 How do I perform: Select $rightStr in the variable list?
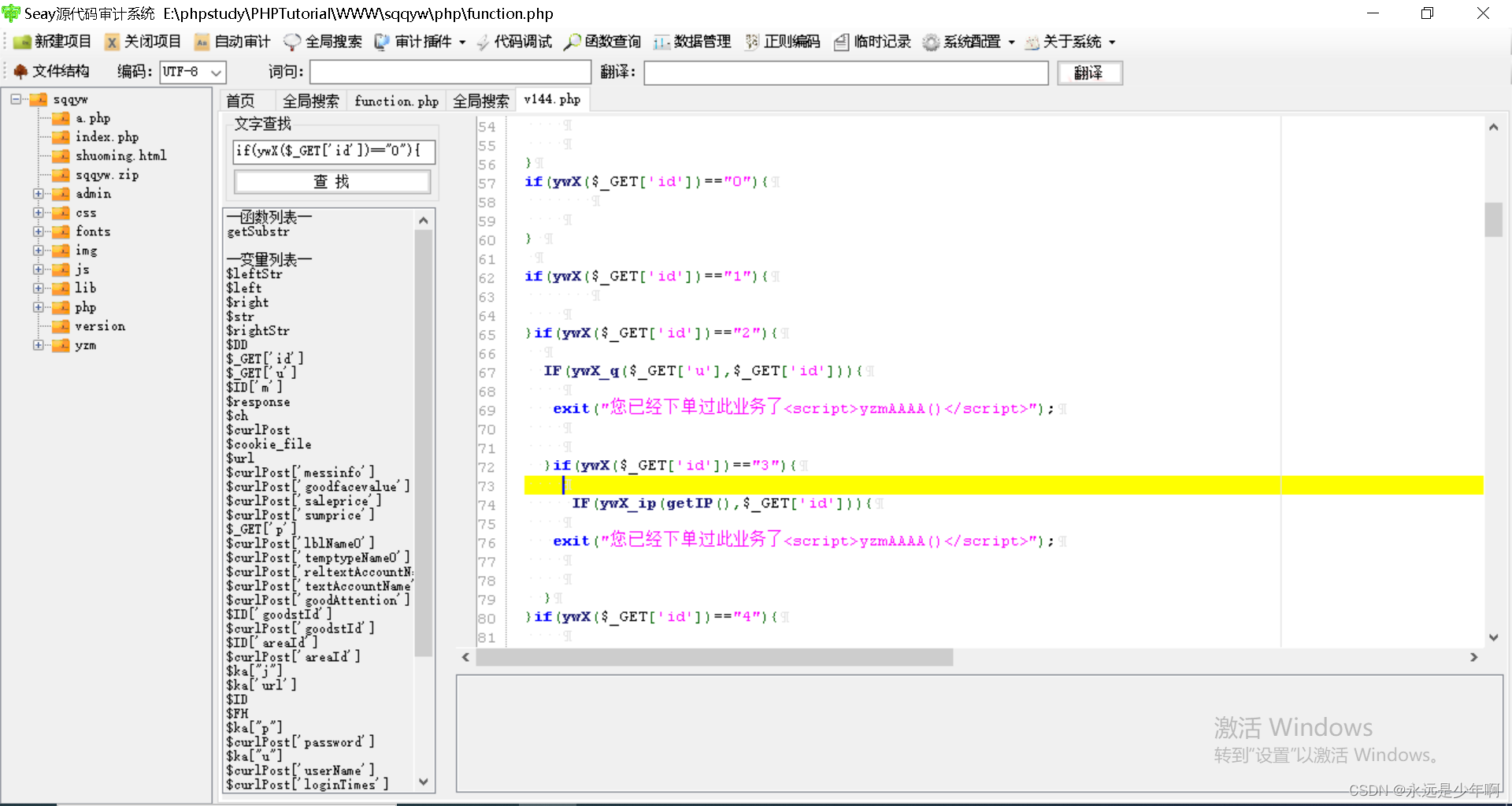point(258,331)
